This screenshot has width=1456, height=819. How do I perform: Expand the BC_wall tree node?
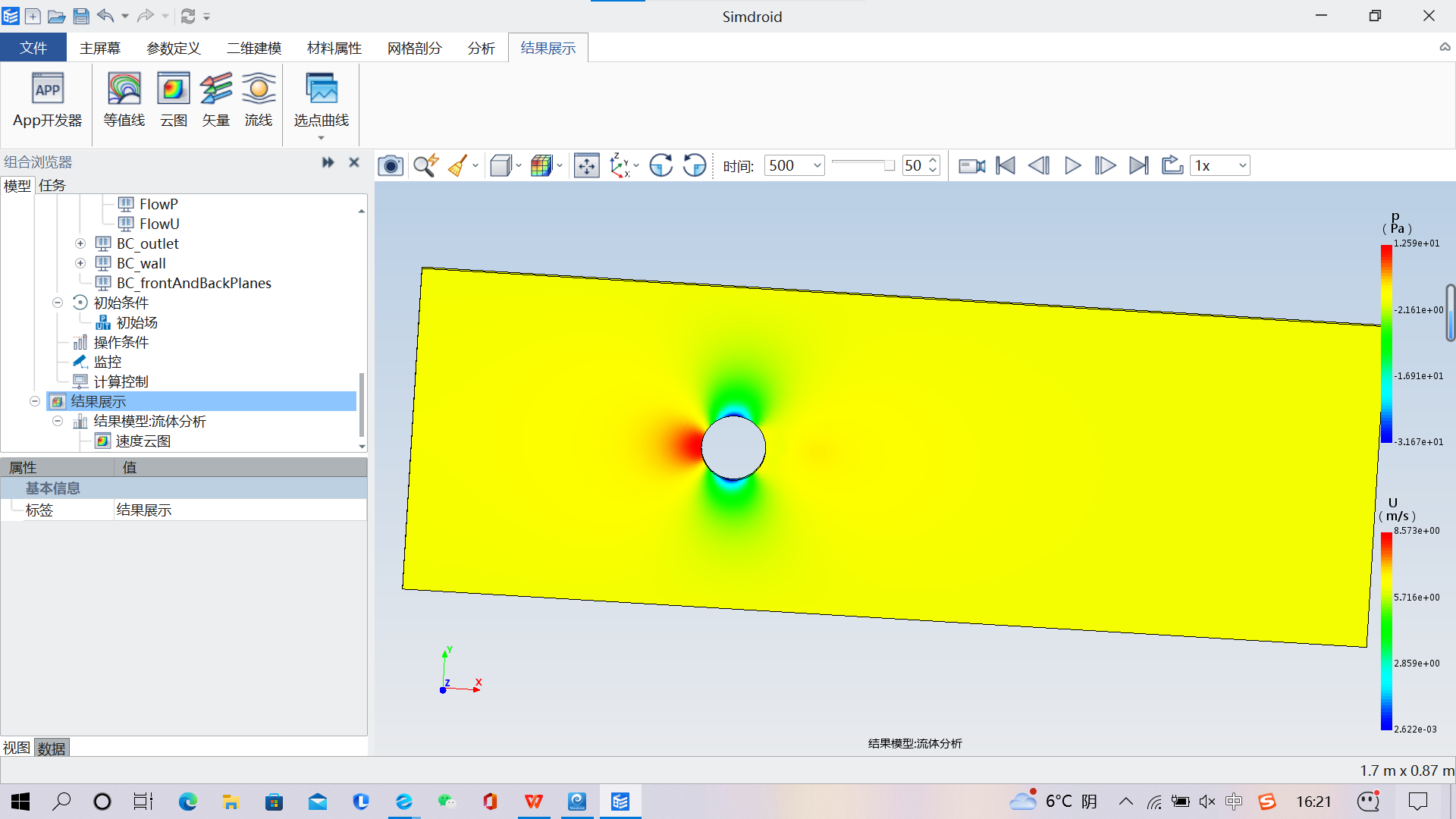(80, 263)
